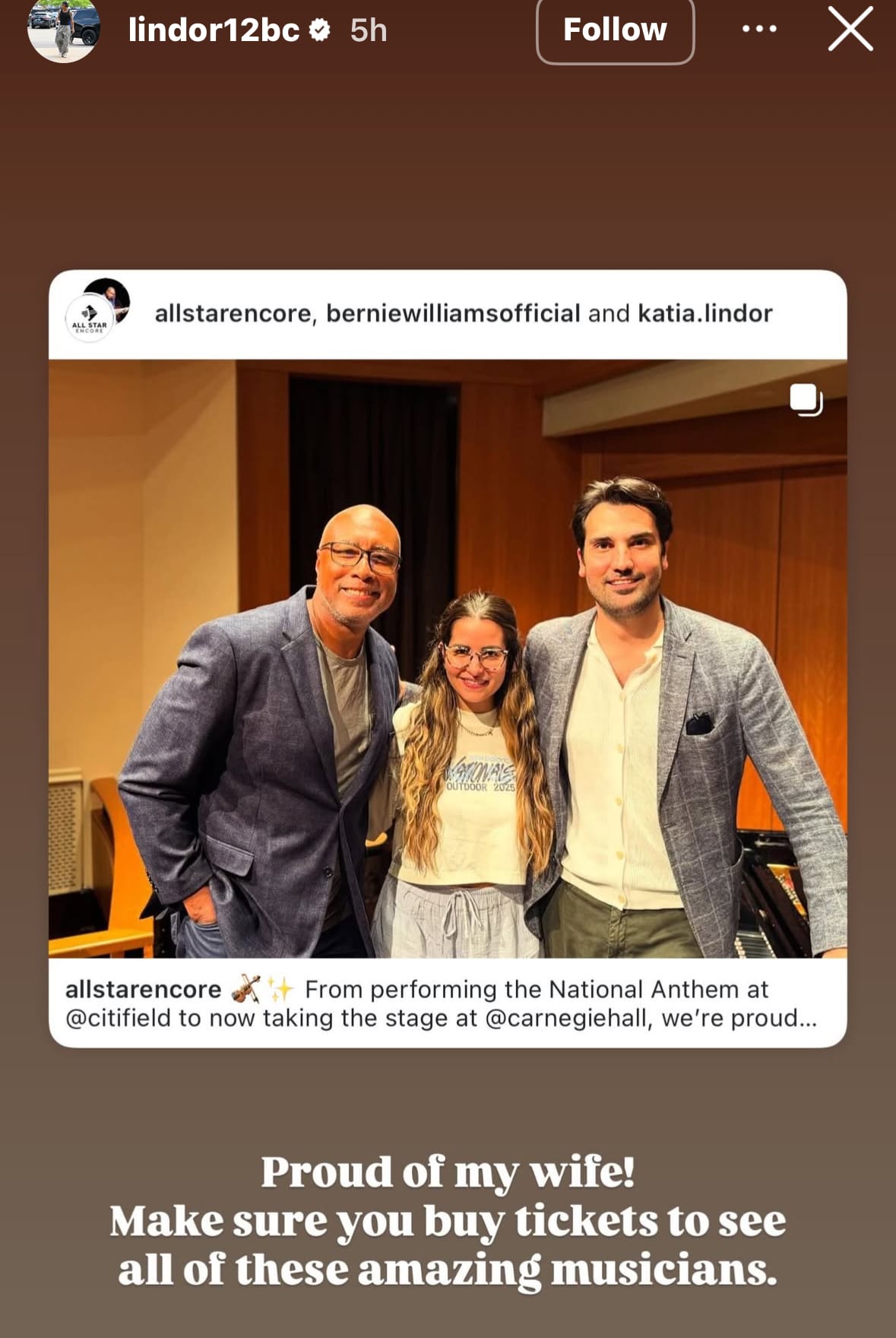Open the three-dot more options menu
The height and width of the screenshot is (1338, 896).
[759, 29]
